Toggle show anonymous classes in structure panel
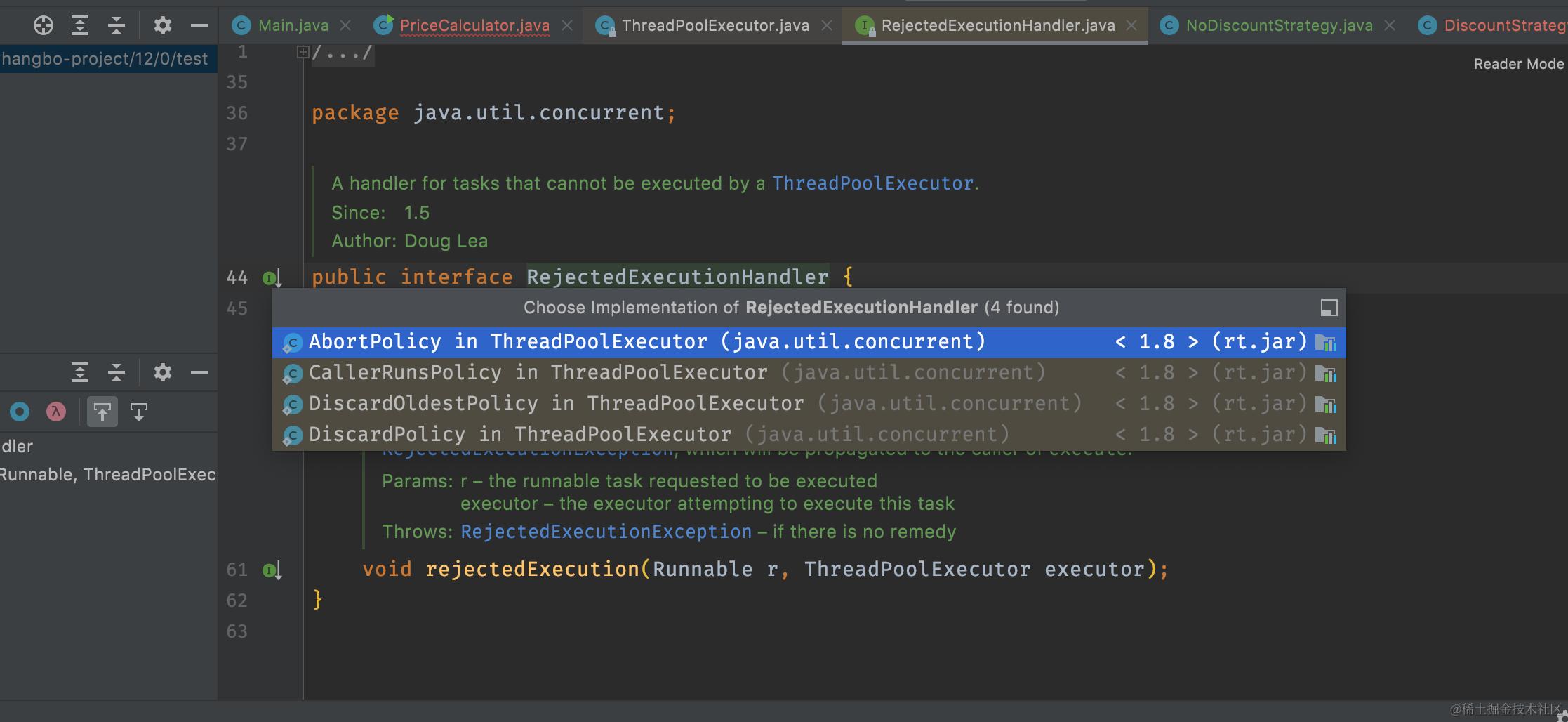This screenshot has height=722, width=1568. point(20,412)
